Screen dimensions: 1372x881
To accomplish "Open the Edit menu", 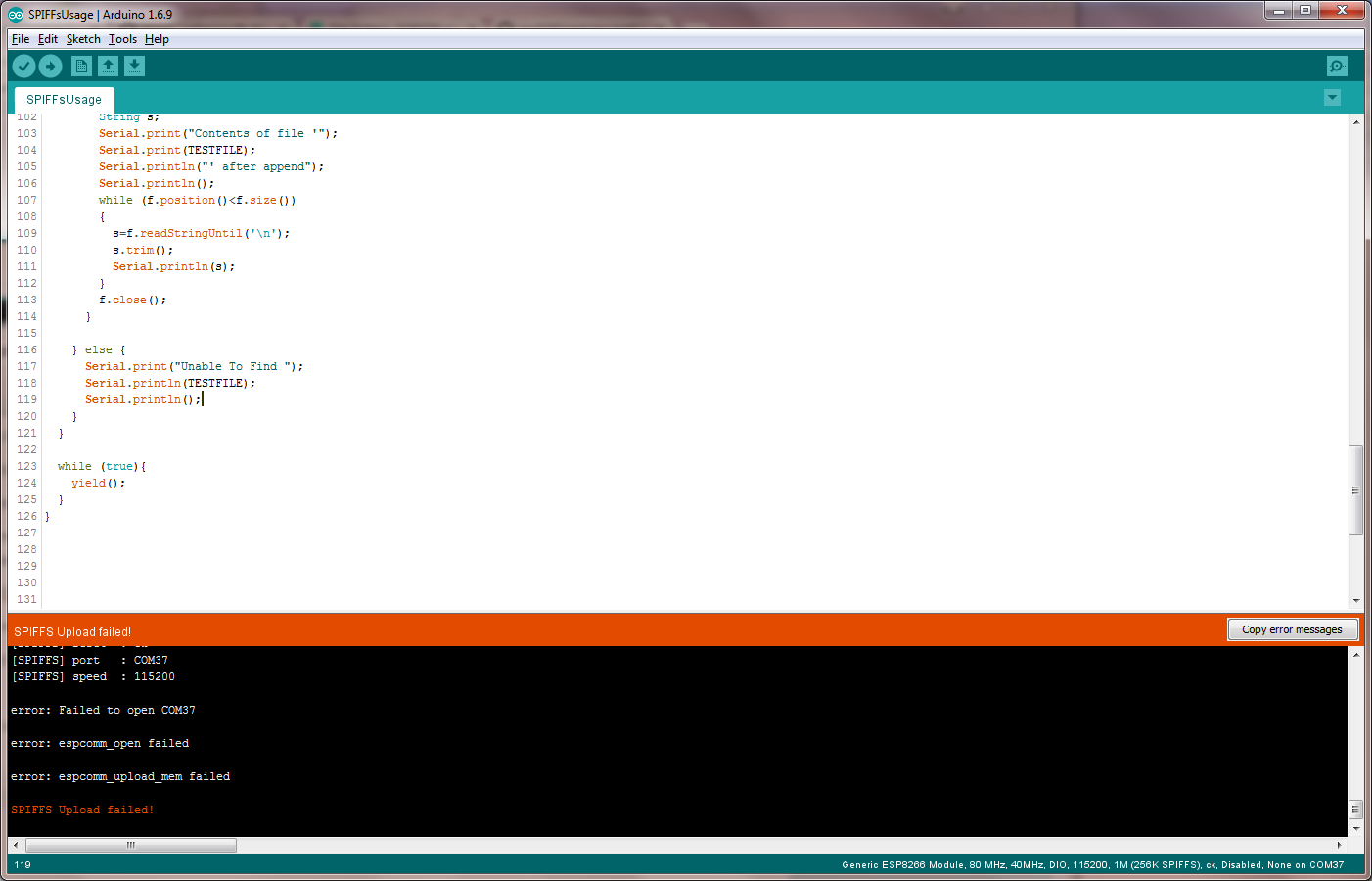I will pos(48,39).
